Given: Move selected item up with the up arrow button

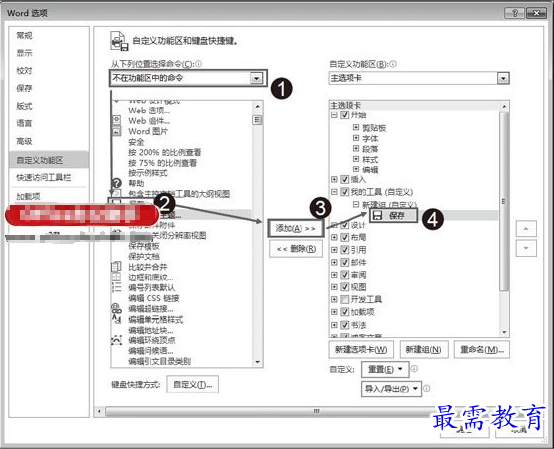Looking at the screenshot, I should coord(526,229).
